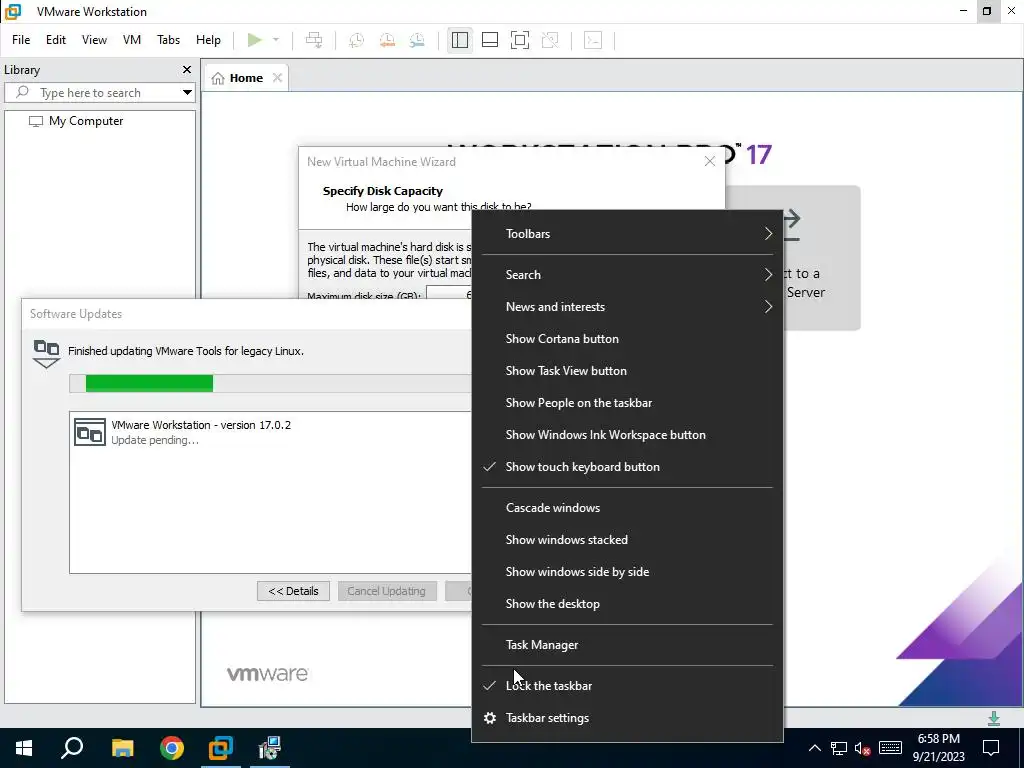Image resolution: width=1024 pixels, height=768 pixels.
Task: Click the touch keyboard tray icon
Action: click(890, 748)
